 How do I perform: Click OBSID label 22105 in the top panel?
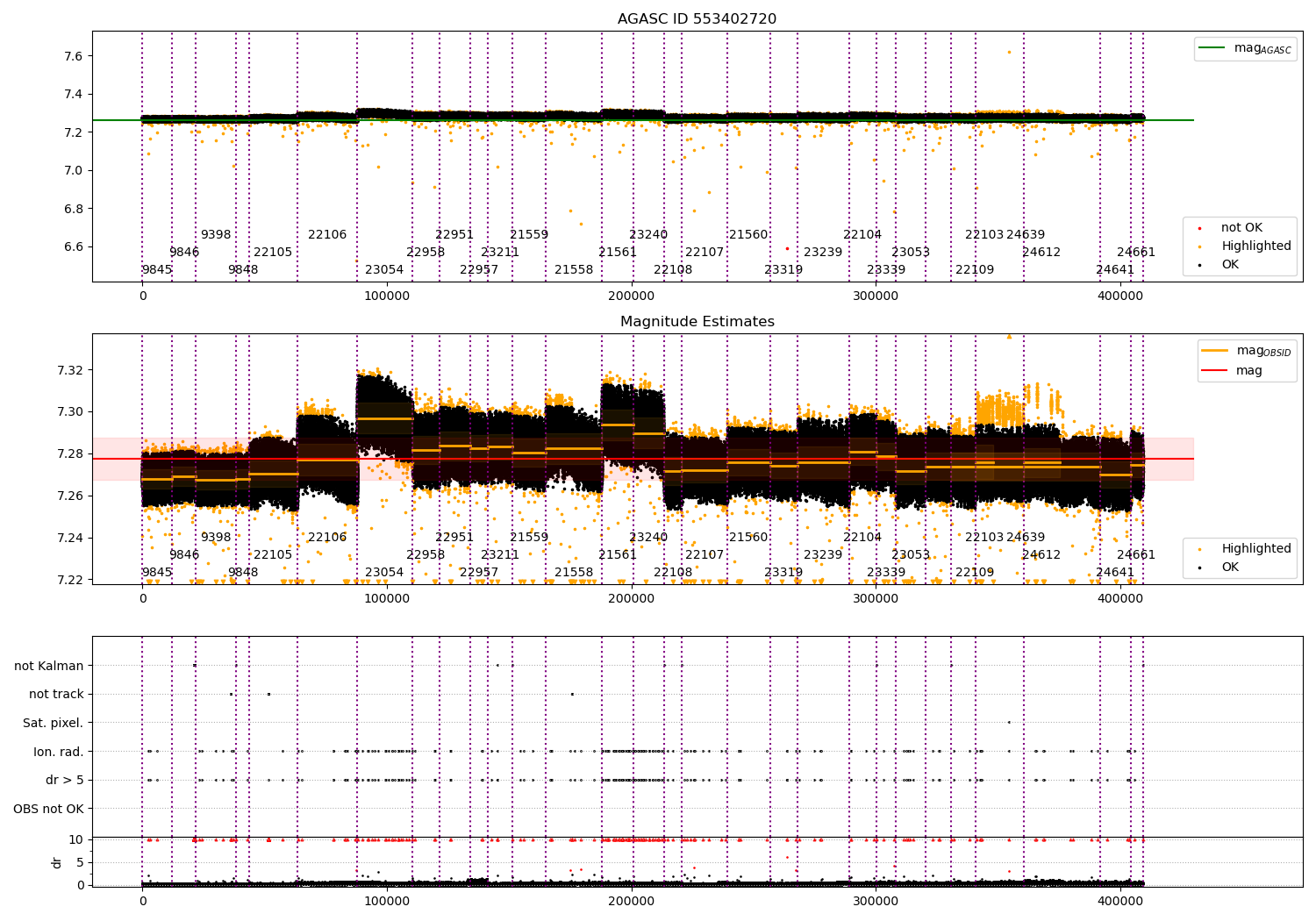click(273, 253)
